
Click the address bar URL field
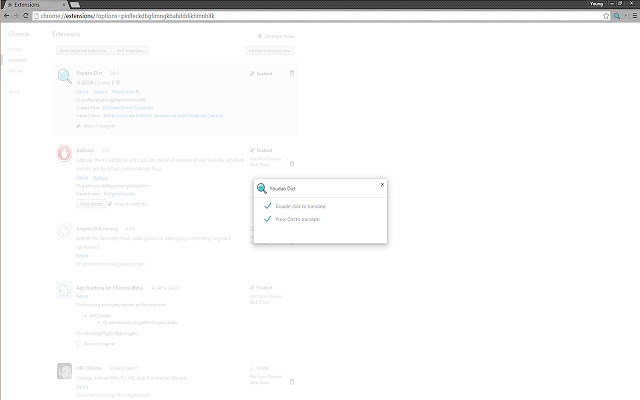[316, 16]
